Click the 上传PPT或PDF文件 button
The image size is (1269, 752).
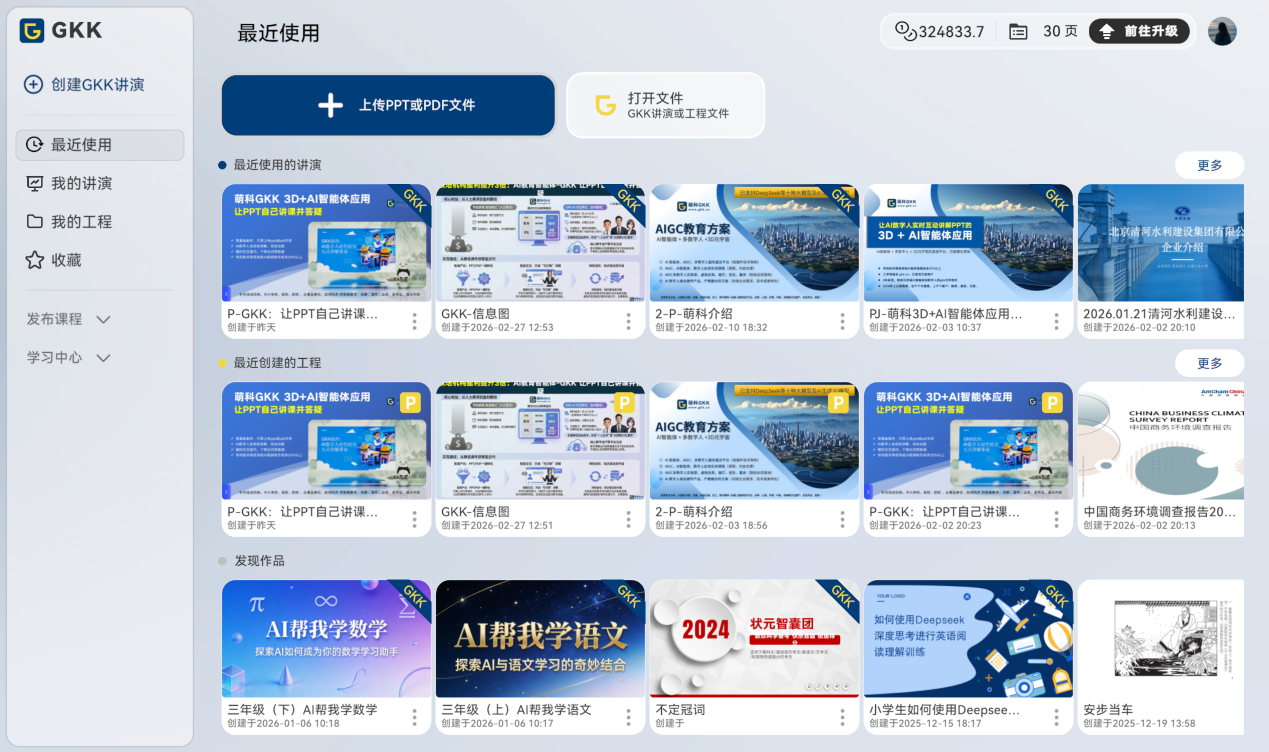[x=388, y=104]
